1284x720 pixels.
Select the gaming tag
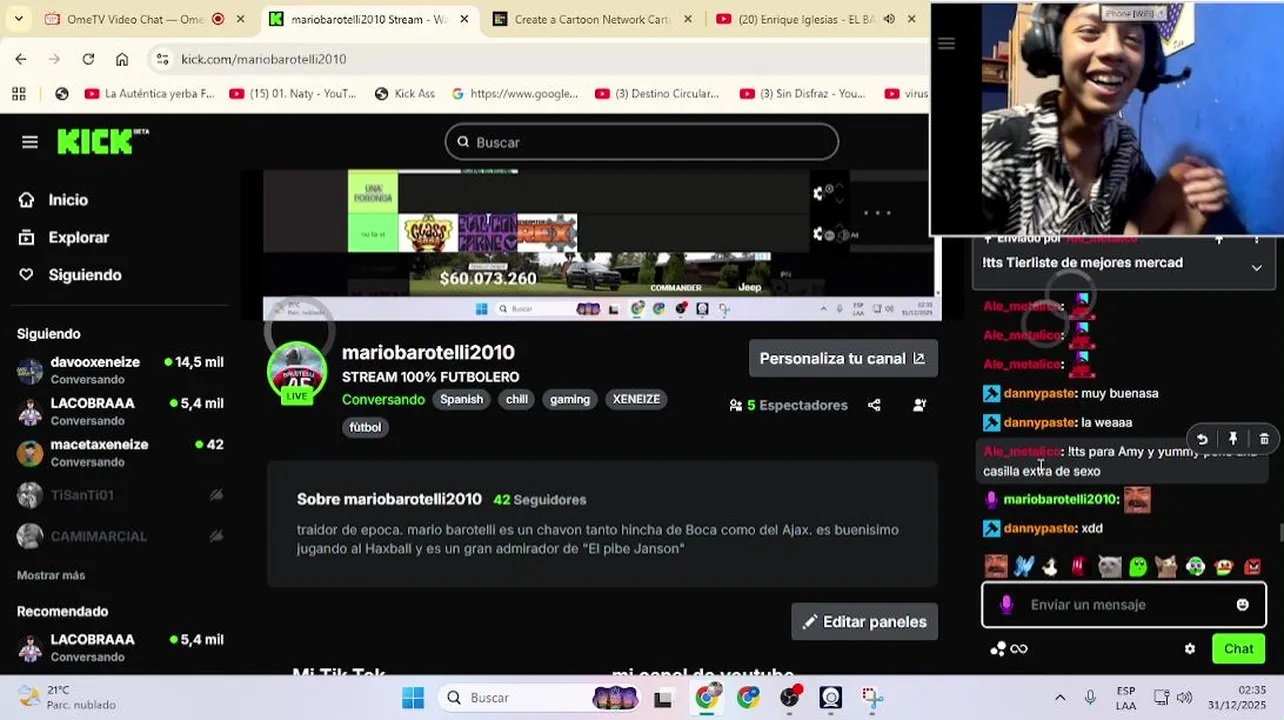click(570, 399)
